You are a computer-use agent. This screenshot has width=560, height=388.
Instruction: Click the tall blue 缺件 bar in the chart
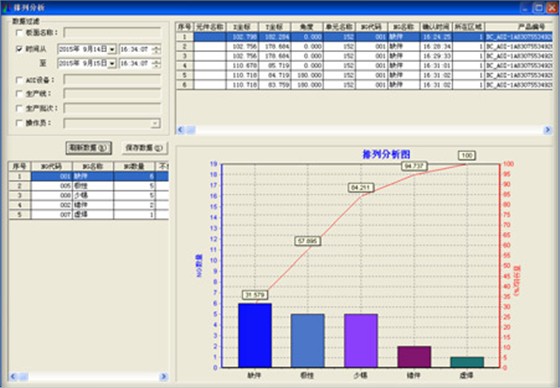255,335
